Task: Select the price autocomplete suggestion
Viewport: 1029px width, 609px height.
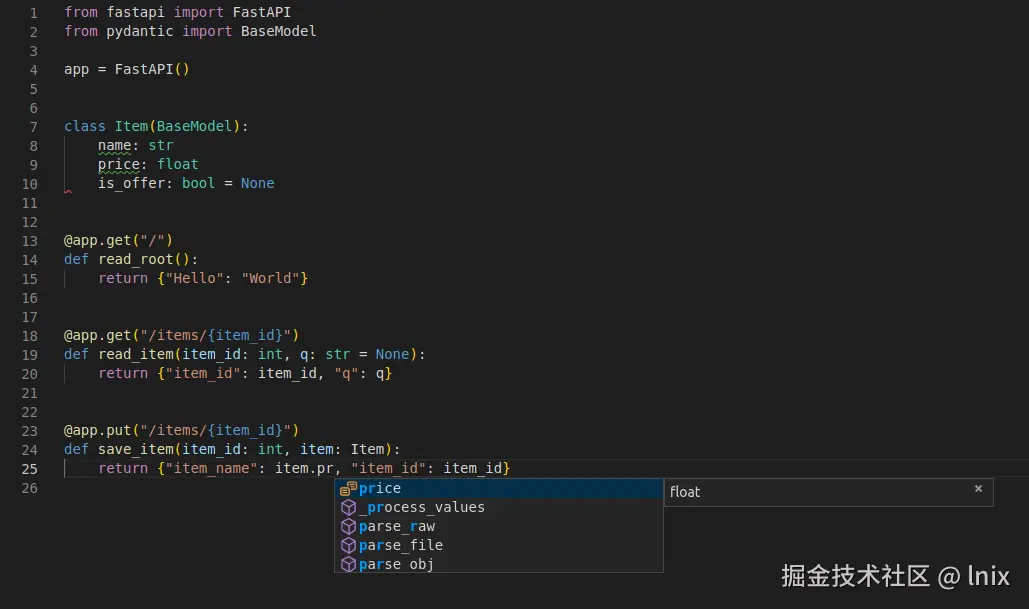Action: 382,488
